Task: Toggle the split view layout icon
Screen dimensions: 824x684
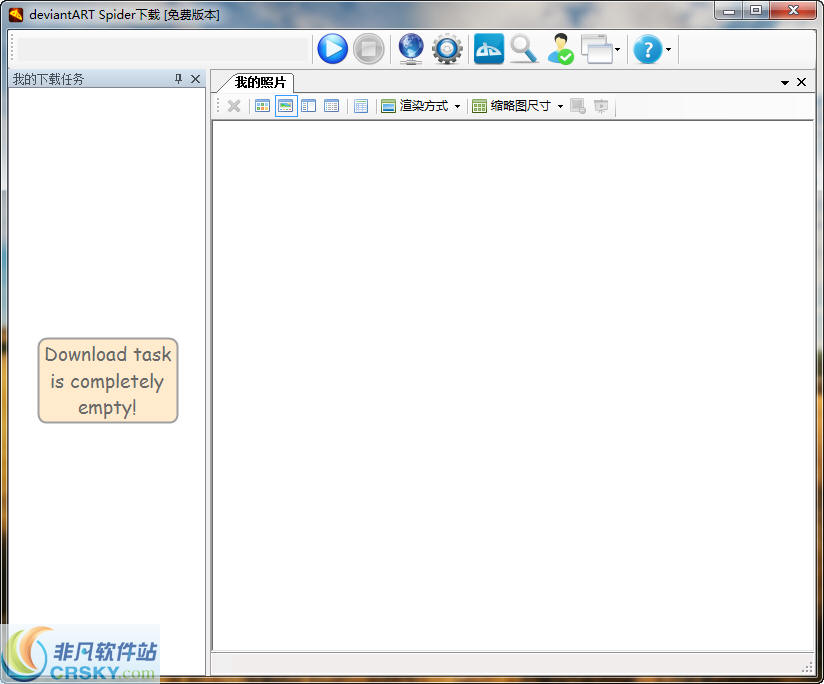Action: point(309,105)
